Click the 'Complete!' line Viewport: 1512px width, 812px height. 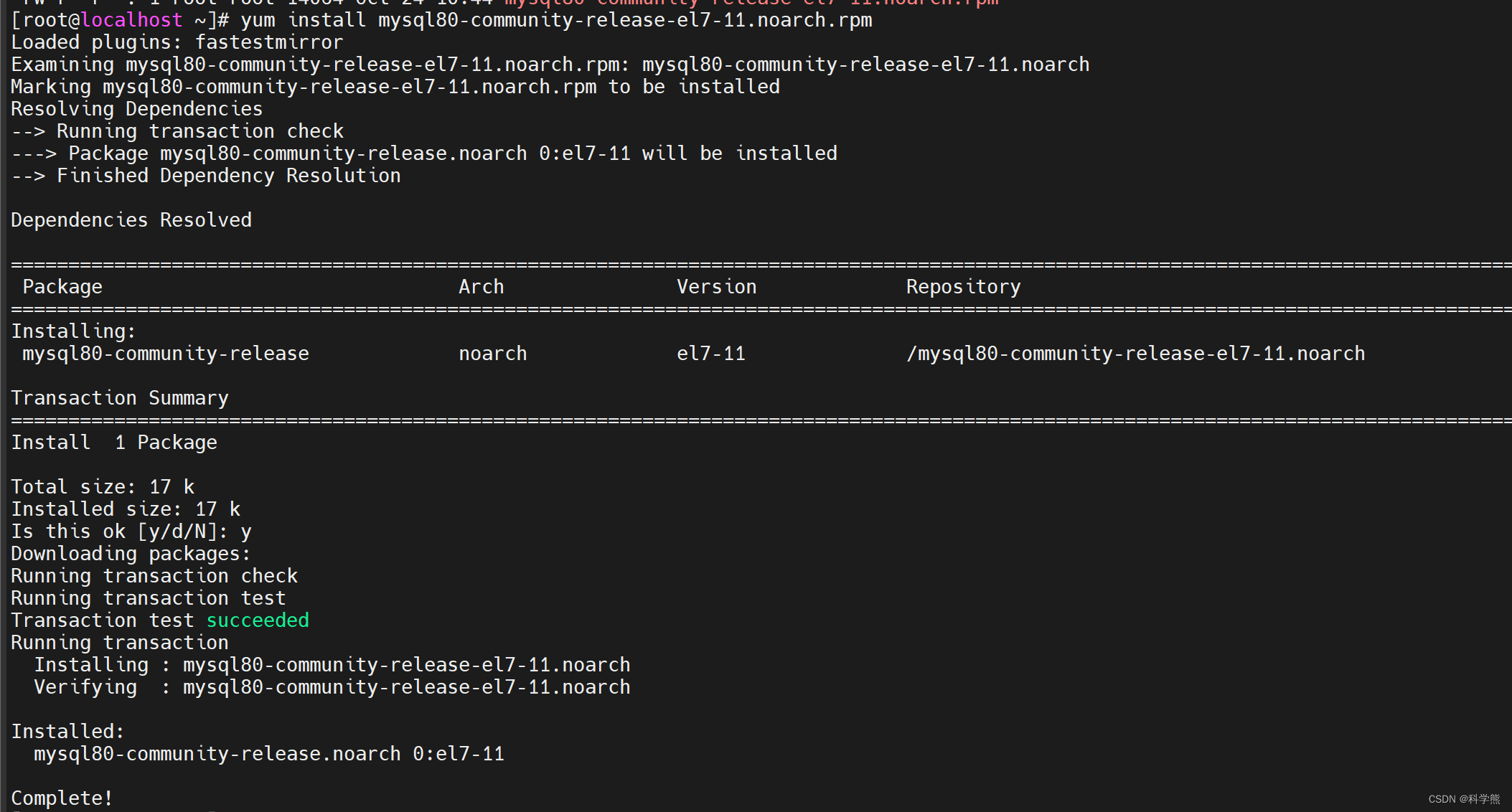(x=62, y=798)
